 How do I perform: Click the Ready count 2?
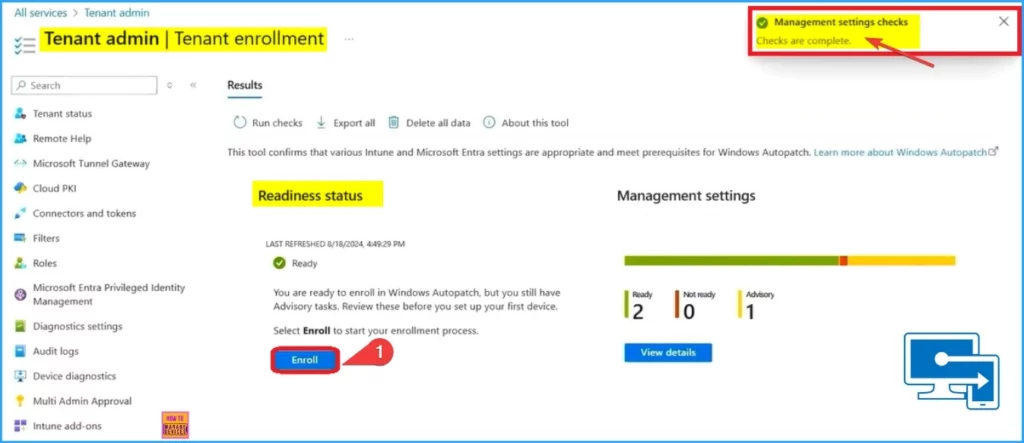click(x=638, y=312)
